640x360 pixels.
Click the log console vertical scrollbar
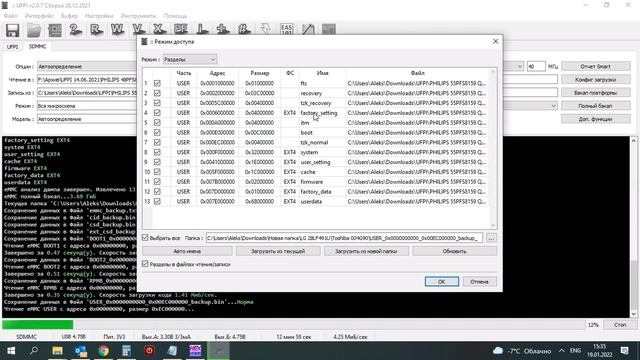633,227
